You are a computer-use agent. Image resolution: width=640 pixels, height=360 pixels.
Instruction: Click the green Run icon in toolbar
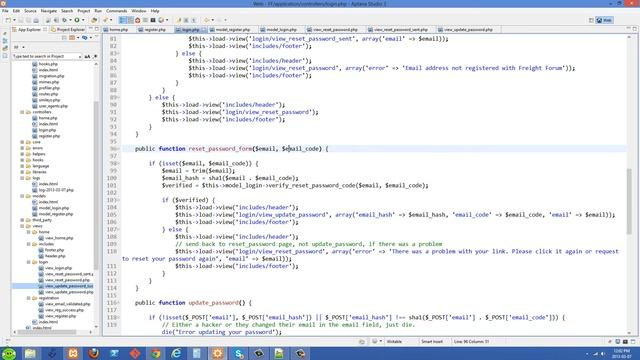coord(77,20)
